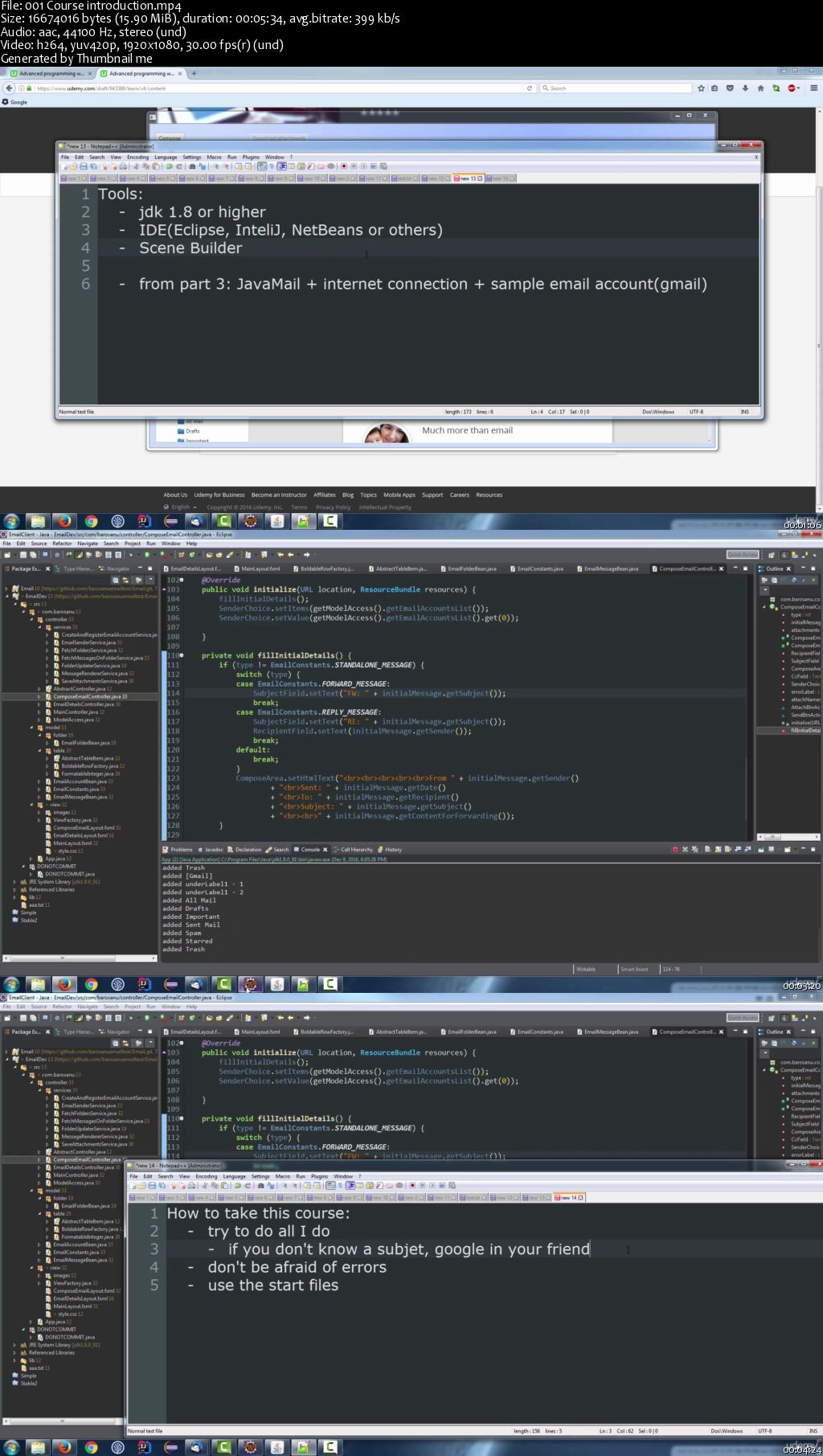Terminate the launch with the red square console icon
Image resolution: width=823 pixels, height=1456 pixels.
pyautogui.click(x=674, y=849)
